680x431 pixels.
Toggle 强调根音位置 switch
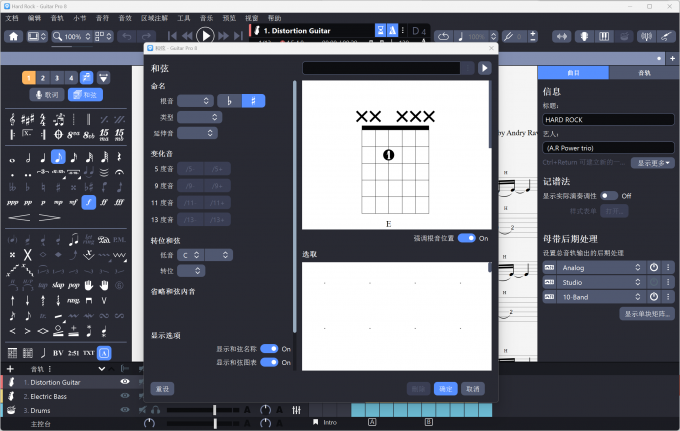click(x=466, y=239)
